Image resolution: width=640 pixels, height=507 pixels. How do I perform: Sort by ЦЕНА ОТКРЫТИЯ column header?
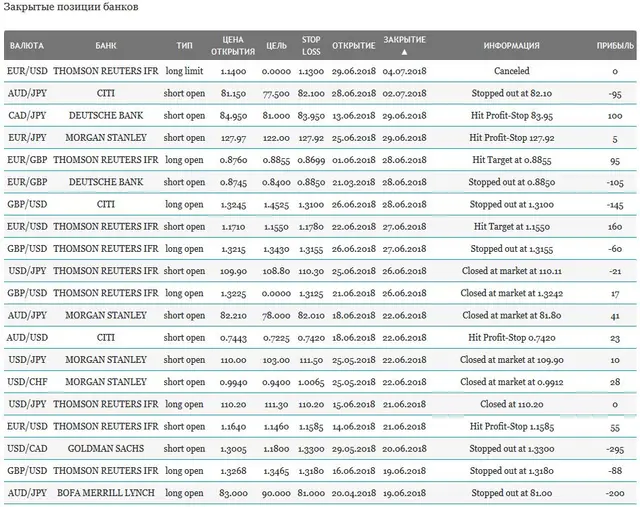(233, 46)
